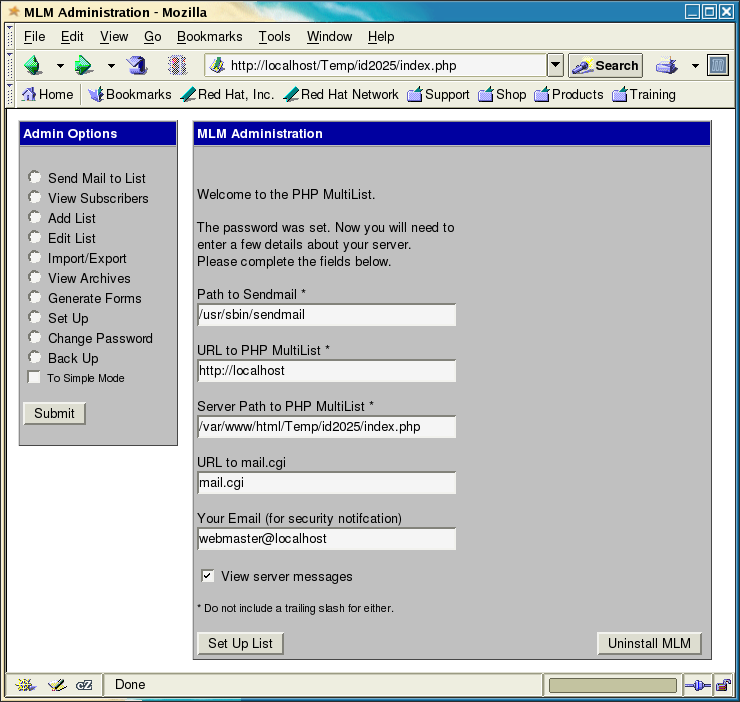Select Send Mail to List option
Screen dimensions: 740x702
(34, 177)
